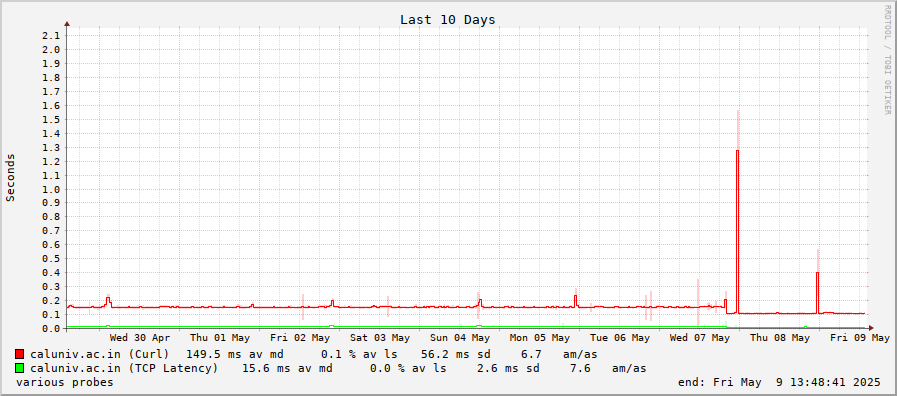Click the 'caluniv.ac.in (Curl)' legend text
This screenshot has height=396, width=897.
pos(100,355)
